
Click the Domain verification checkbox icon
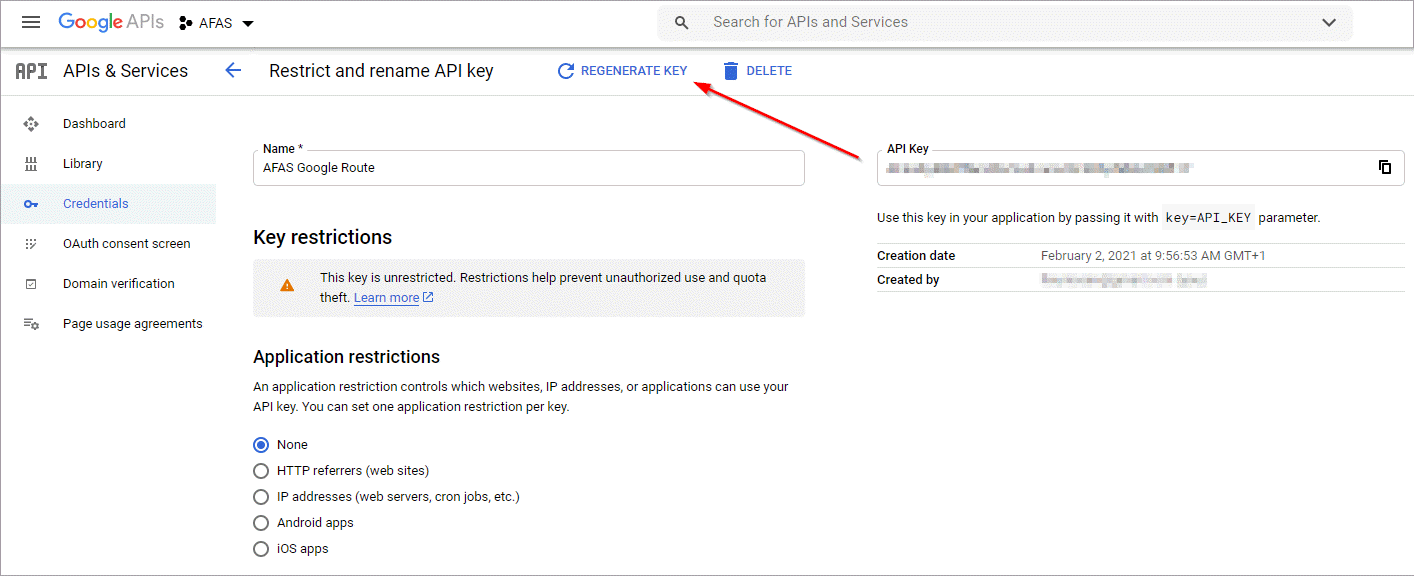(31, 284)
